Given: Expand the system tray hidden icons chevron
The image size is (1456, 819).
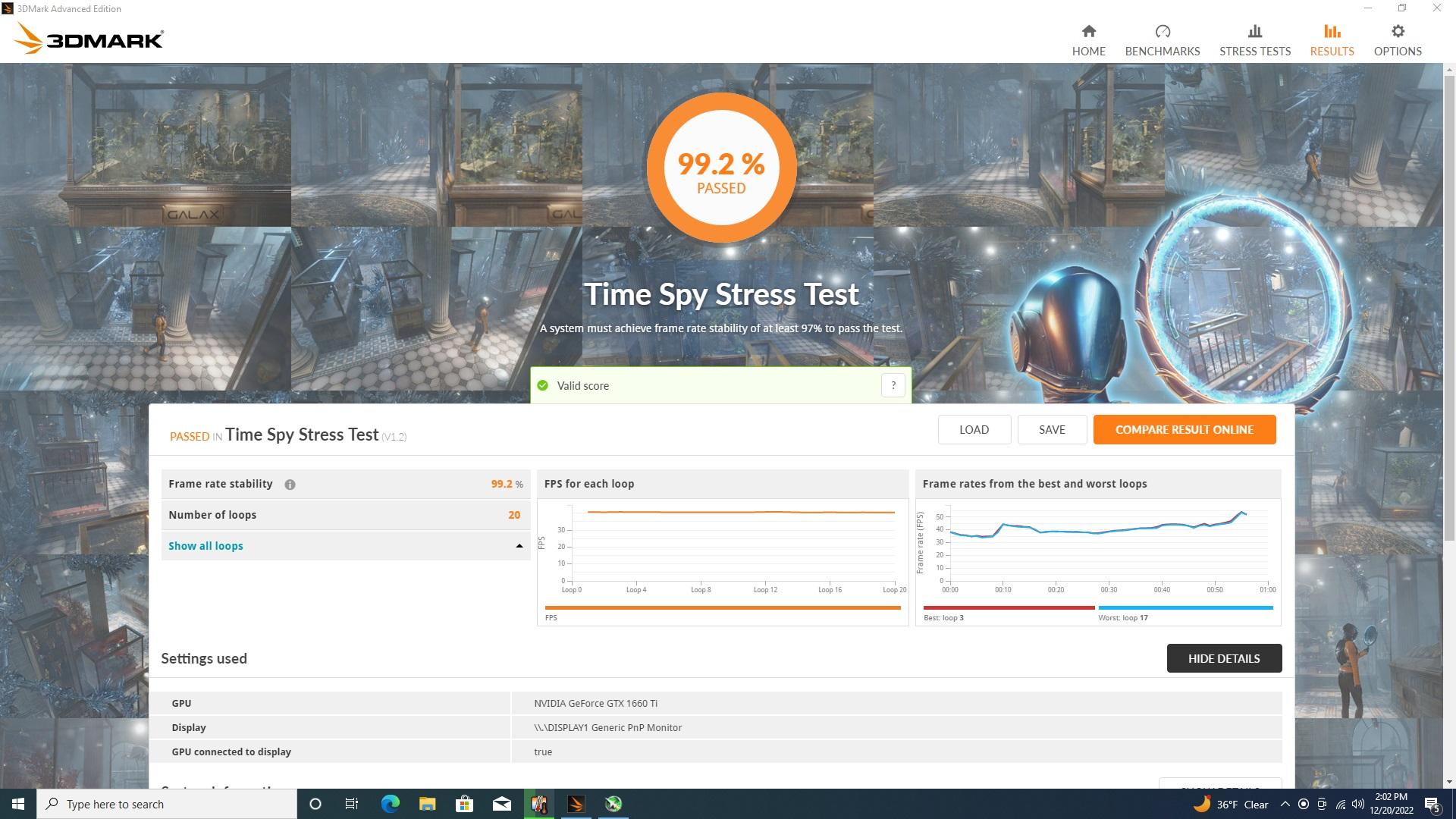Looking at the screenshot, I should click(1285, 804).
